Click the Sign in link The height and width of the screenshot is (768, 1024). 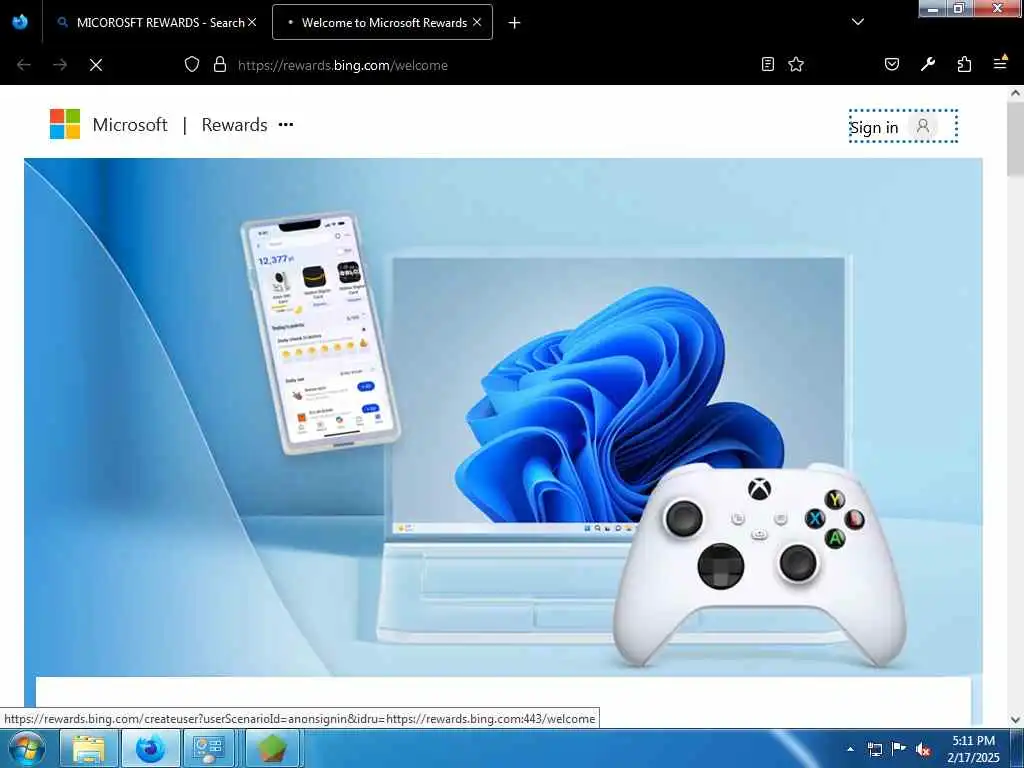click(x=874, y=128)
